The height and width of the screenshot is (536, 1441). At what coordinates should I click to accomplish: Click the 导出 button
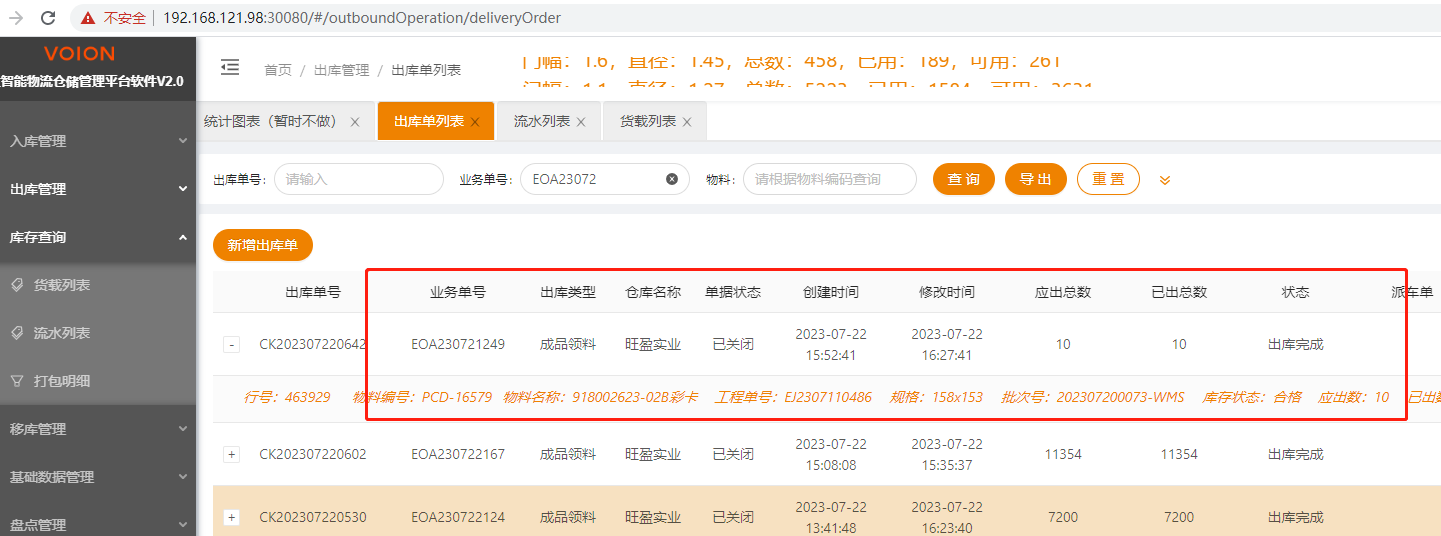pos(1036,179)
